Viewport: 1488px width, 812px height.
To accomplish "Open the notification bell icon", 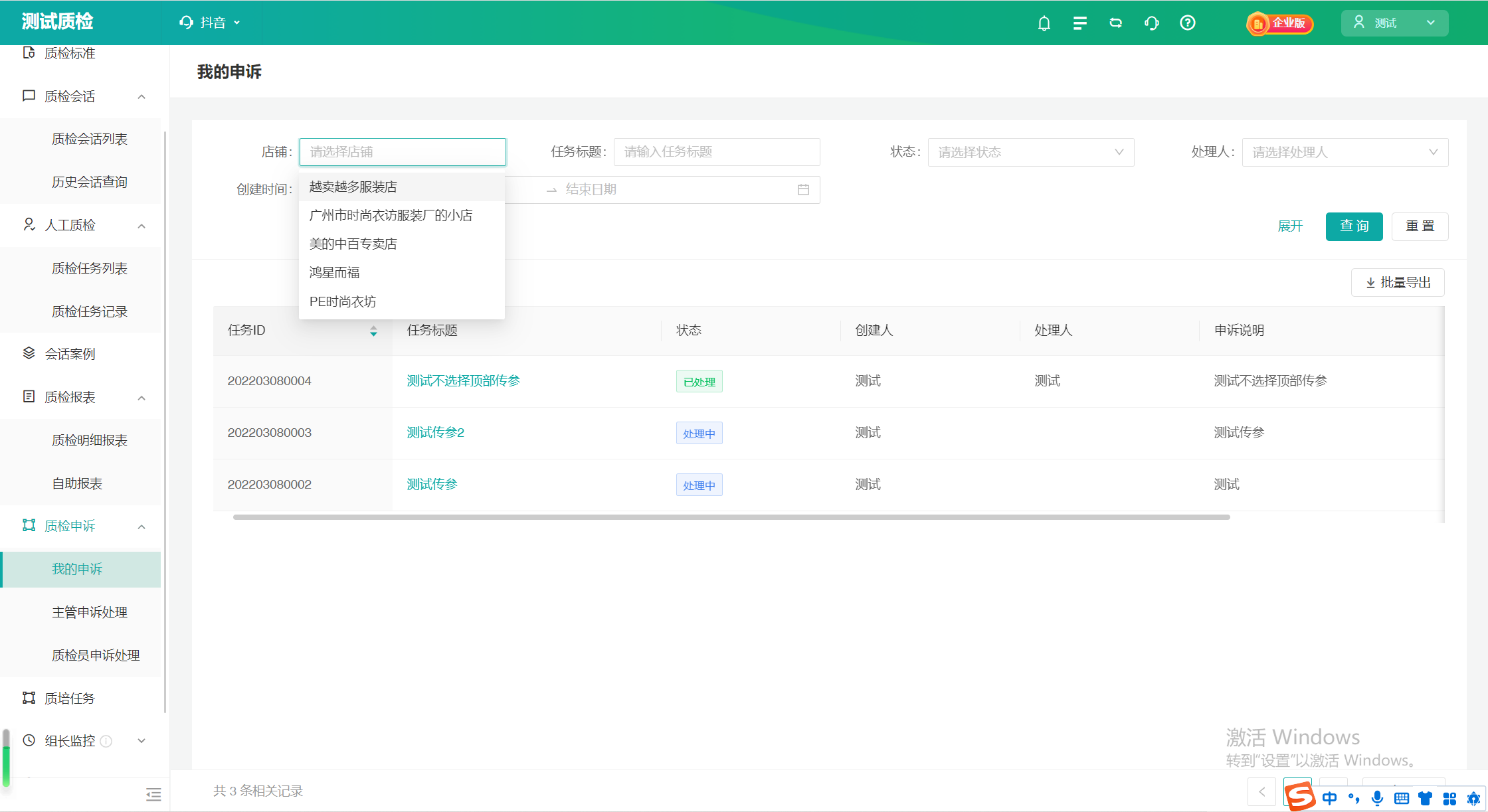I will click(1044, 23).
